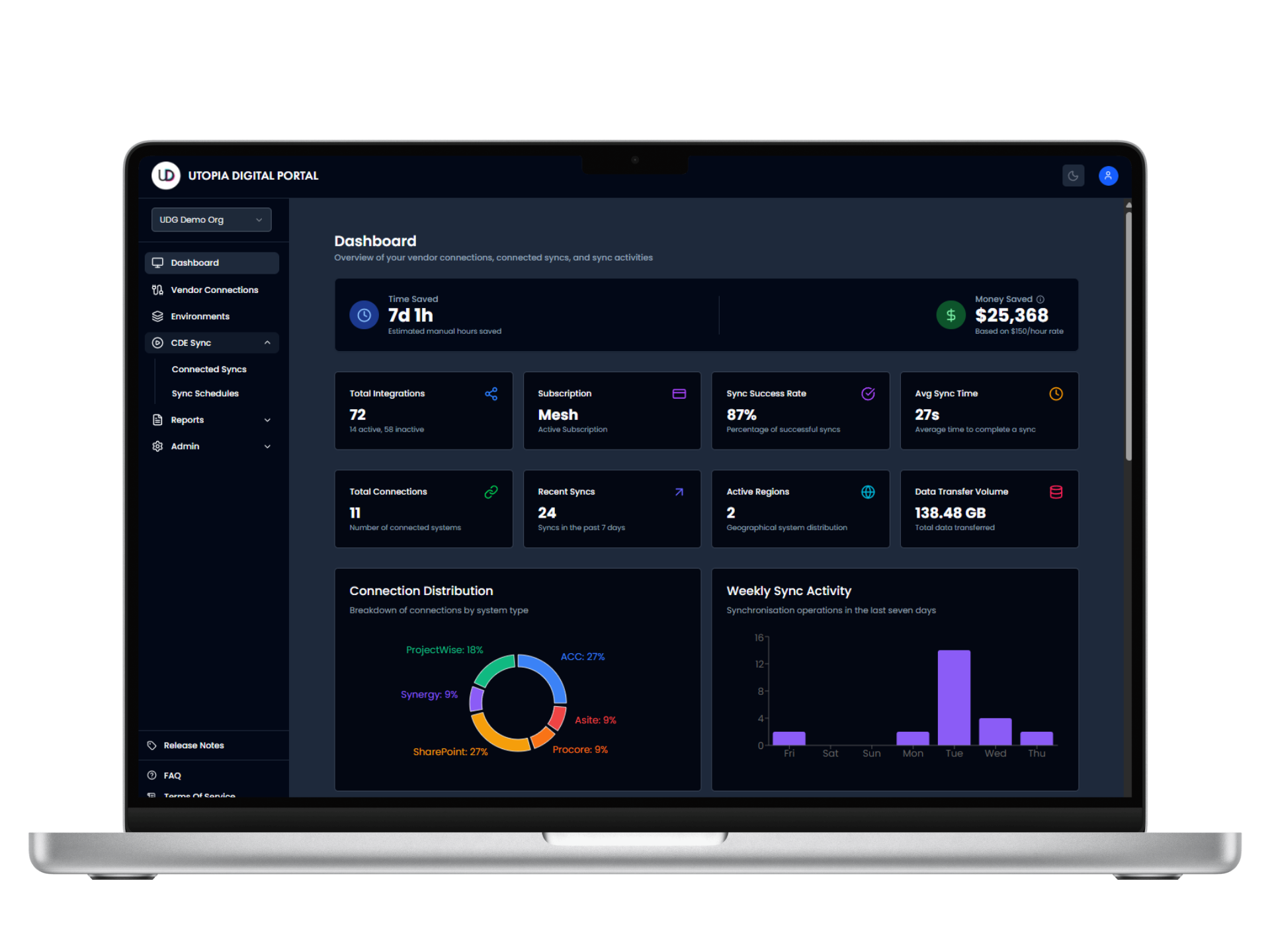1270x952 pixels.
Task: Click the $25,368 money saved value
Action: point(1011,315)
